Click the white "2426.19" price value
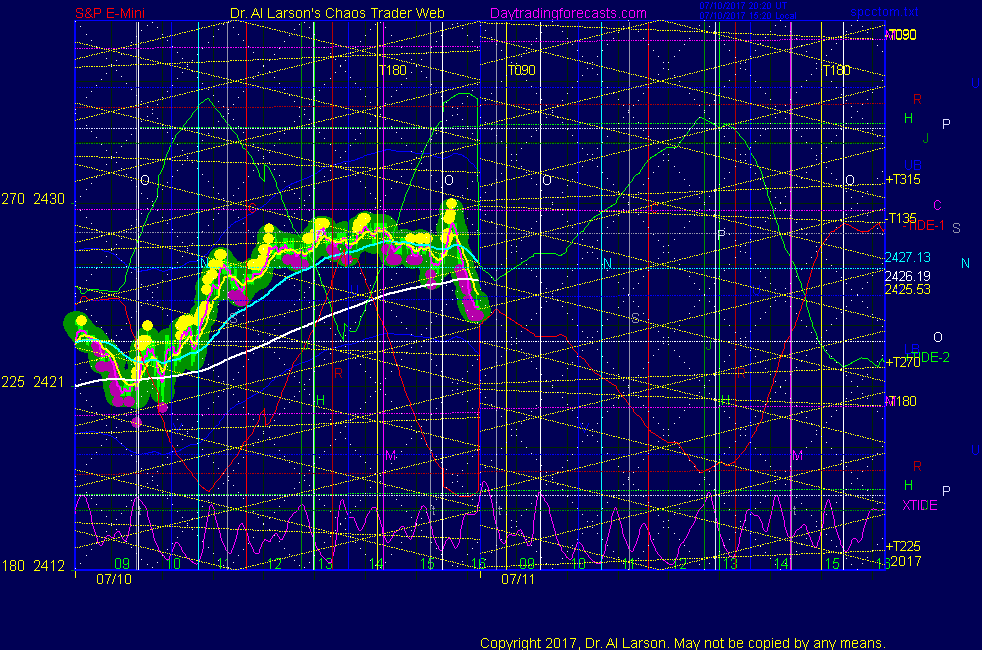 pyautogui.click(x=907, y=276)
